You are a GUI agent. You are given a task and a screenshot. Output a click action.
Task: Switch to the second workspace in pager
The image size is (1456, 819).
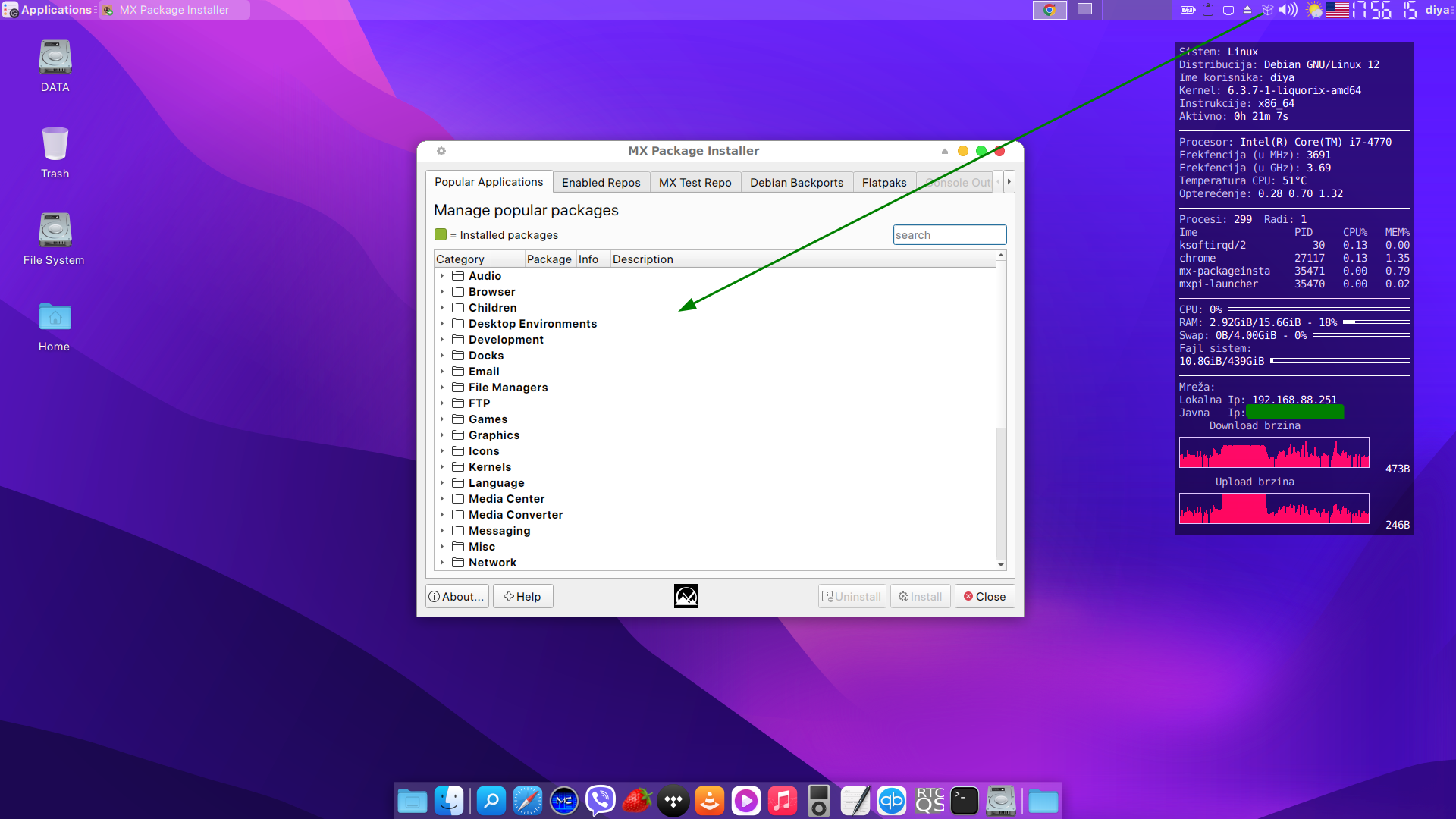click(1084, 10)
